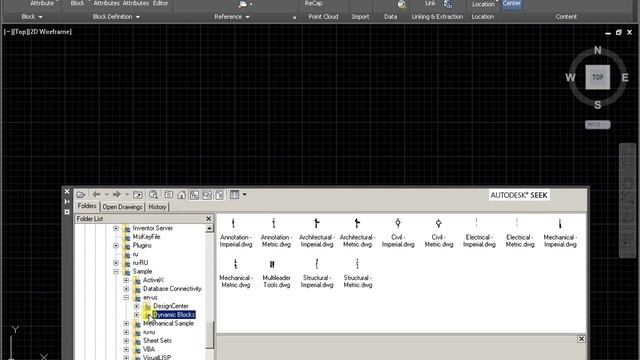The height and width of the screenshot is (360, 640).
Task: Click the Folder List vertical scrollbar thumb
Action: pyautogui.click(x=209, y=335)
